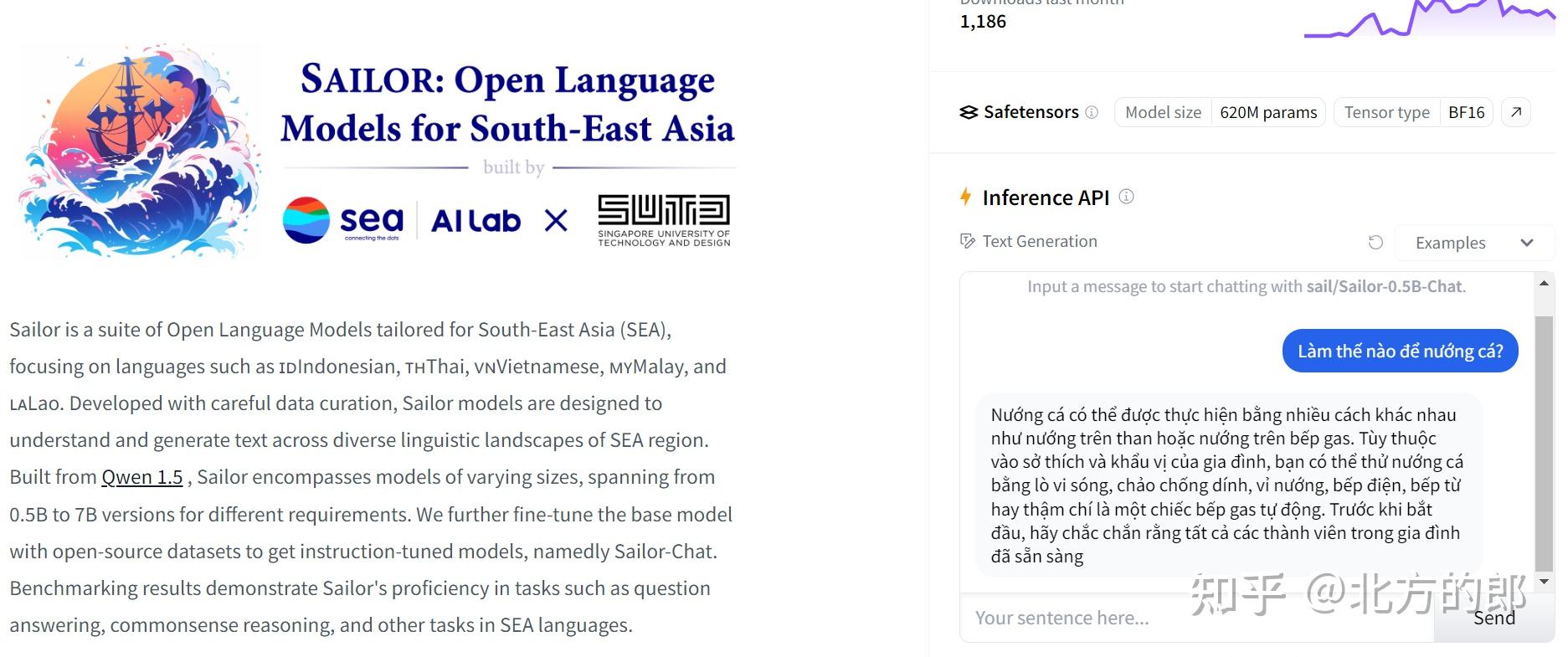Click the Text Generation label

pyautogui.click(x=1040, y=242)
